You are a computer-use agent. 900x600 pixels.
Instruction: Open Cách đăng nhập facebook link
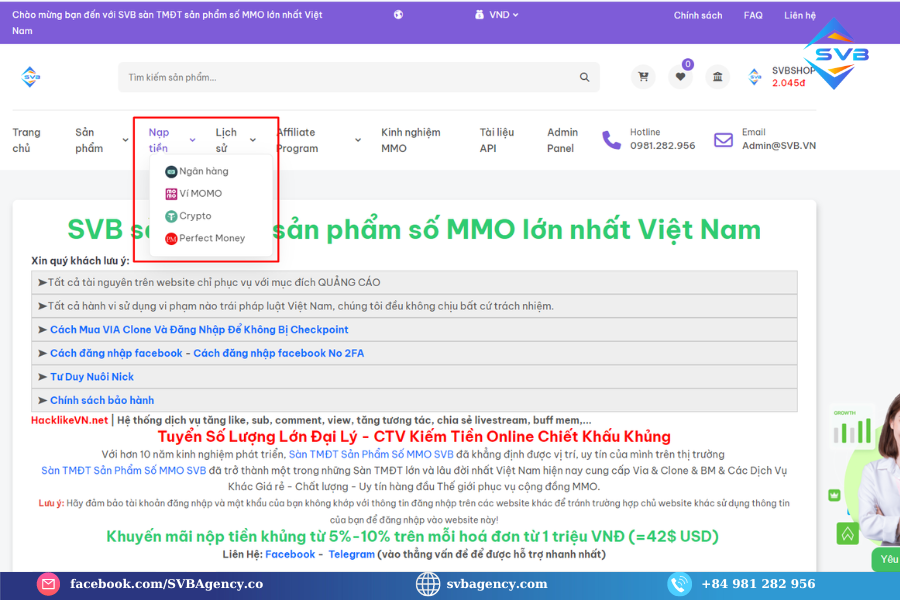[x=116, y=353]
